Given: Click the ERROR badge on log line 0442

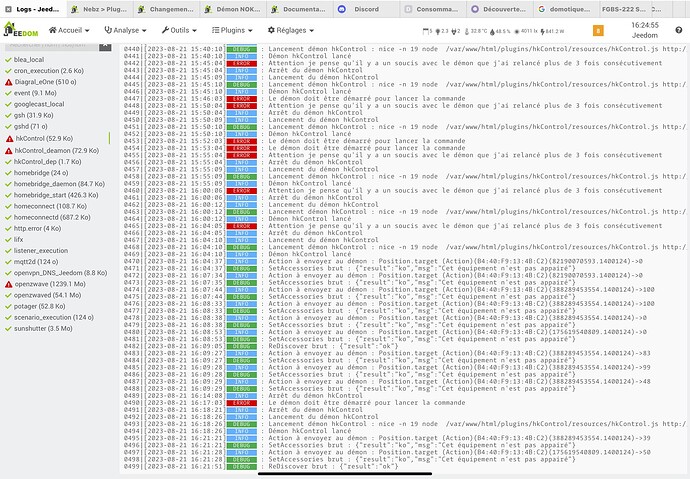Looking at the screenshot, I should [x=242, y=63].
